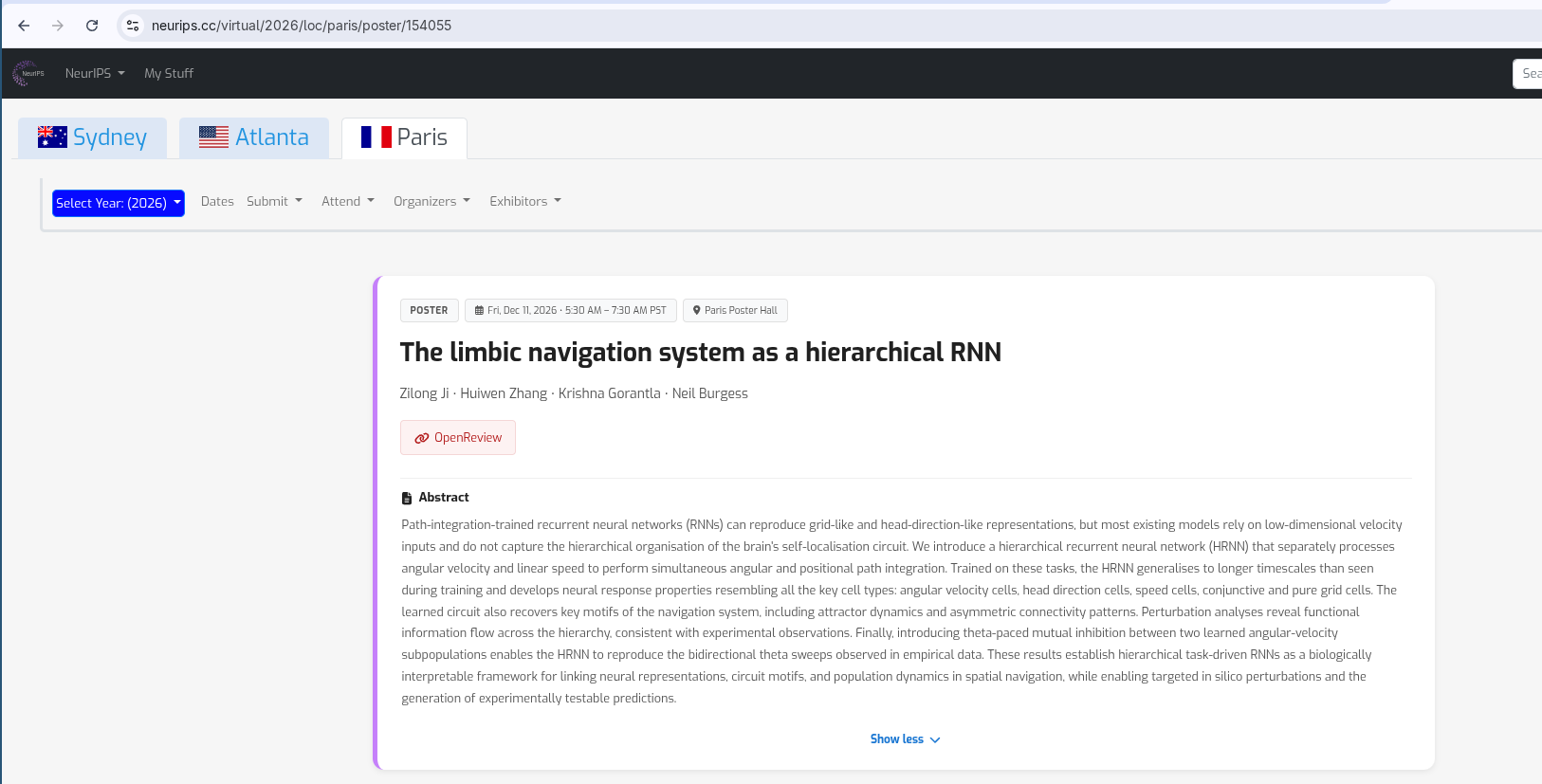Open site information icon in address bar
Image resolution: width=1542 pixels, height=784 pixels.
pos(133,26)
